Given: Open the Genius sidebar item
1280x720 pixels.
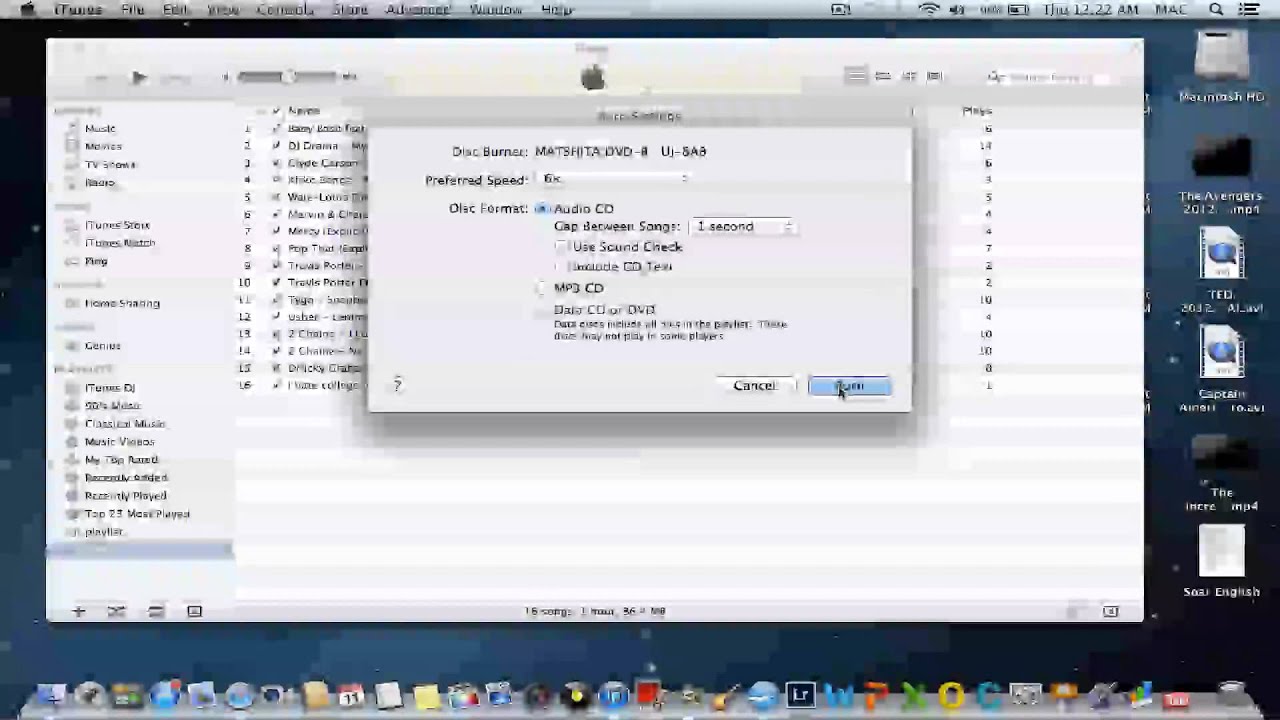Looking at the screenshot, I should point(103,346).
